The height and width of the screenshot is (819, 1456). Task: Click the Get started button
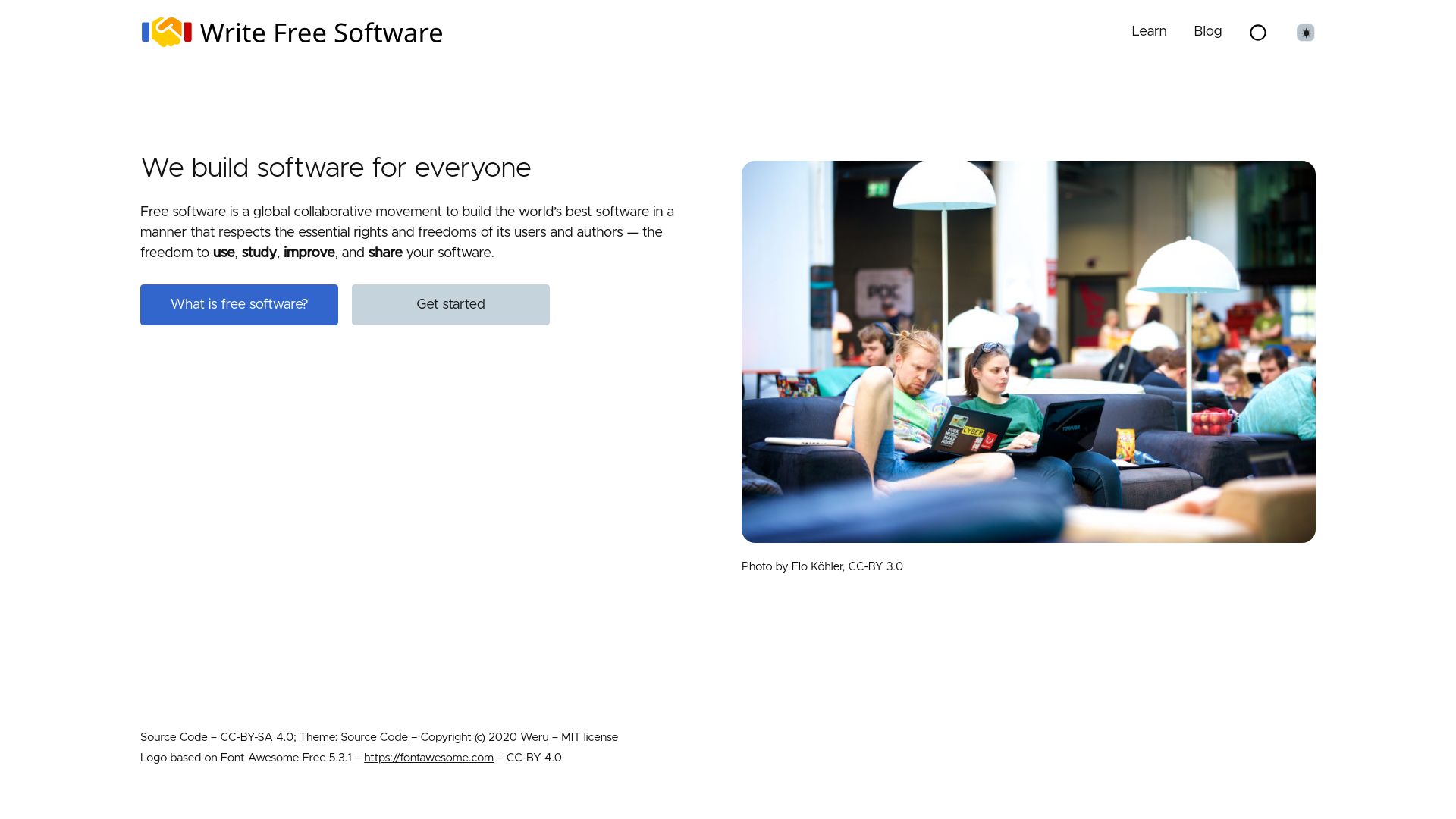point(450,305)
